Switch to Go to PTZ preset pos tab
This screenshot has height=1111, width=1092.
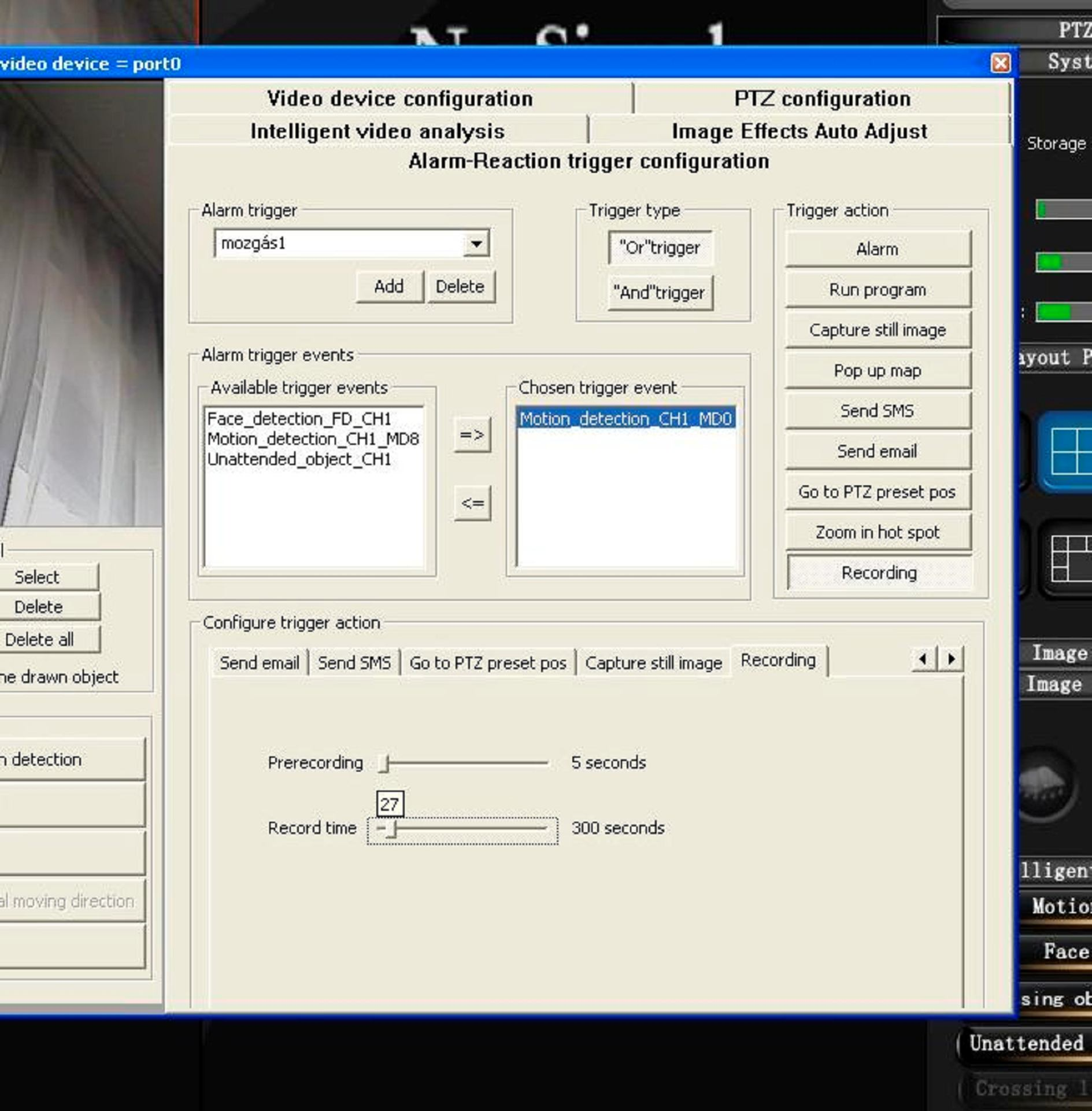(488, 663)
